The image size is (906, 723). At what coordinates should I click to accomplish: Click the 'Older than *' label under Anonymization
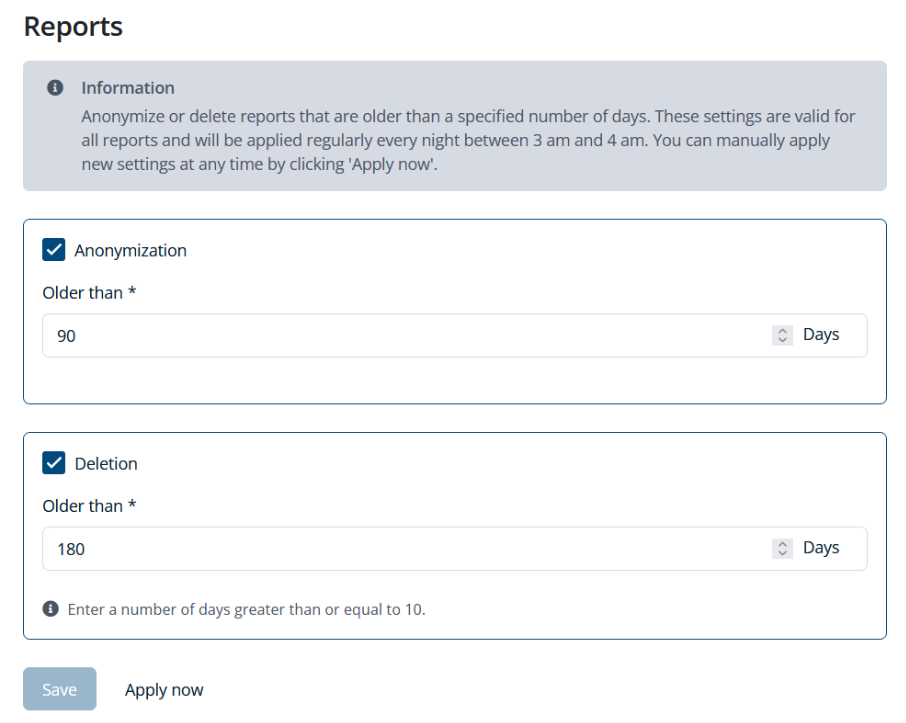90,293
